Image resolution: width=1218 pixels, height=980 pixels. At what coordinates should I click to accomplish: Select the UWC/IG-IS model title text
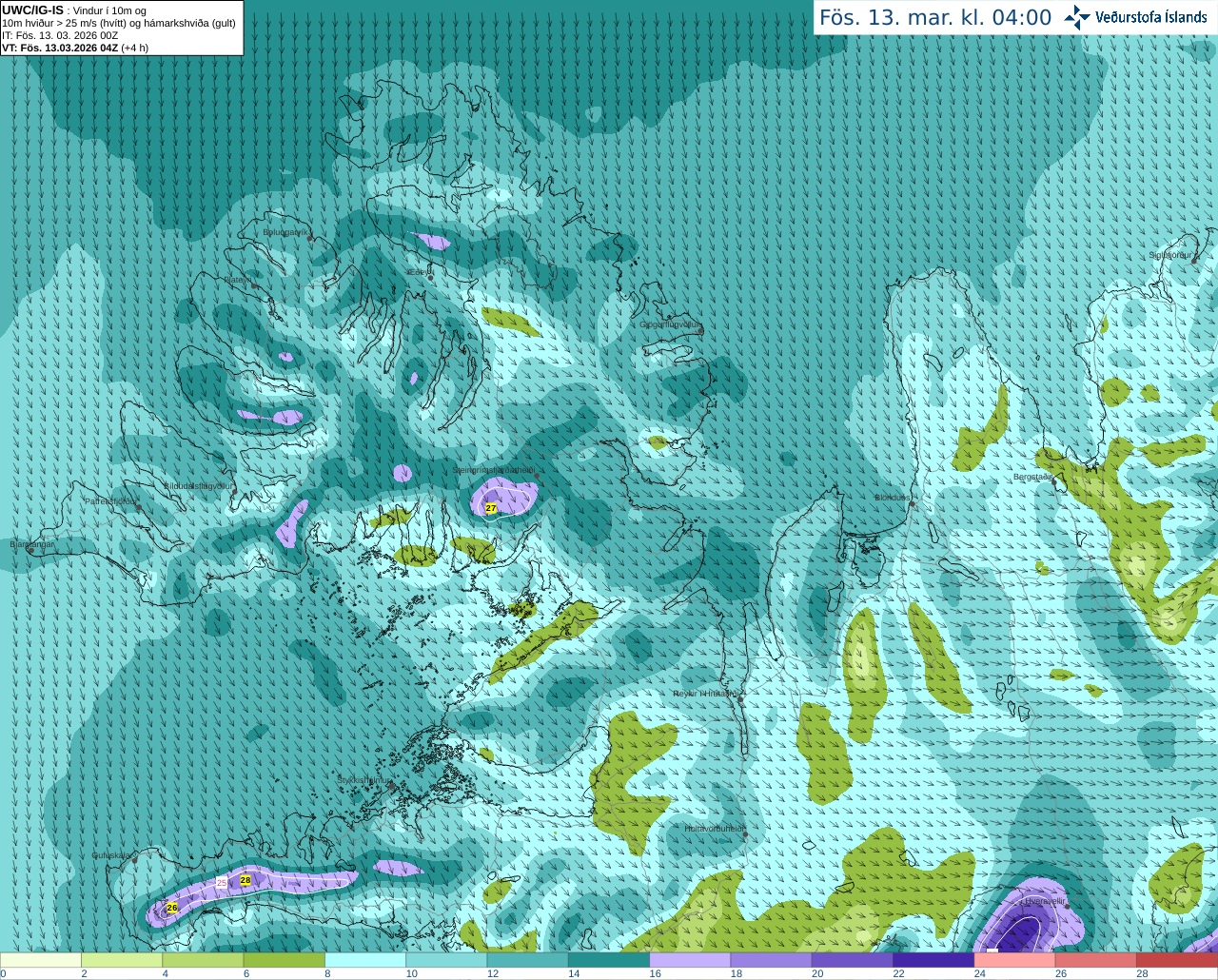32,10
